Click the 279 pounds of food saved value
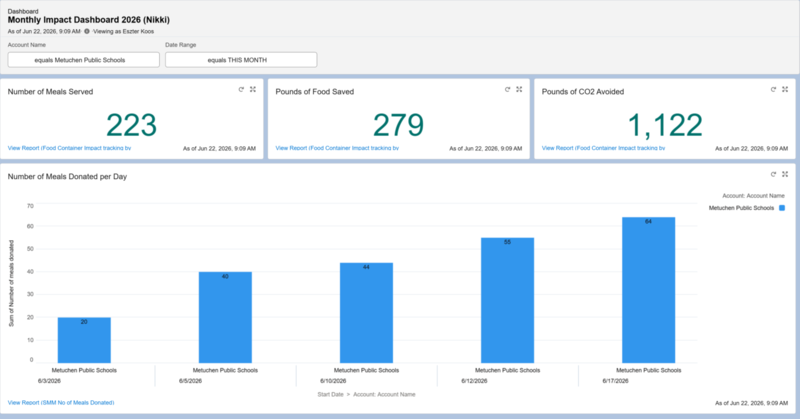The width and height of the screenshot is (800, 419). [x=398, y=125]
